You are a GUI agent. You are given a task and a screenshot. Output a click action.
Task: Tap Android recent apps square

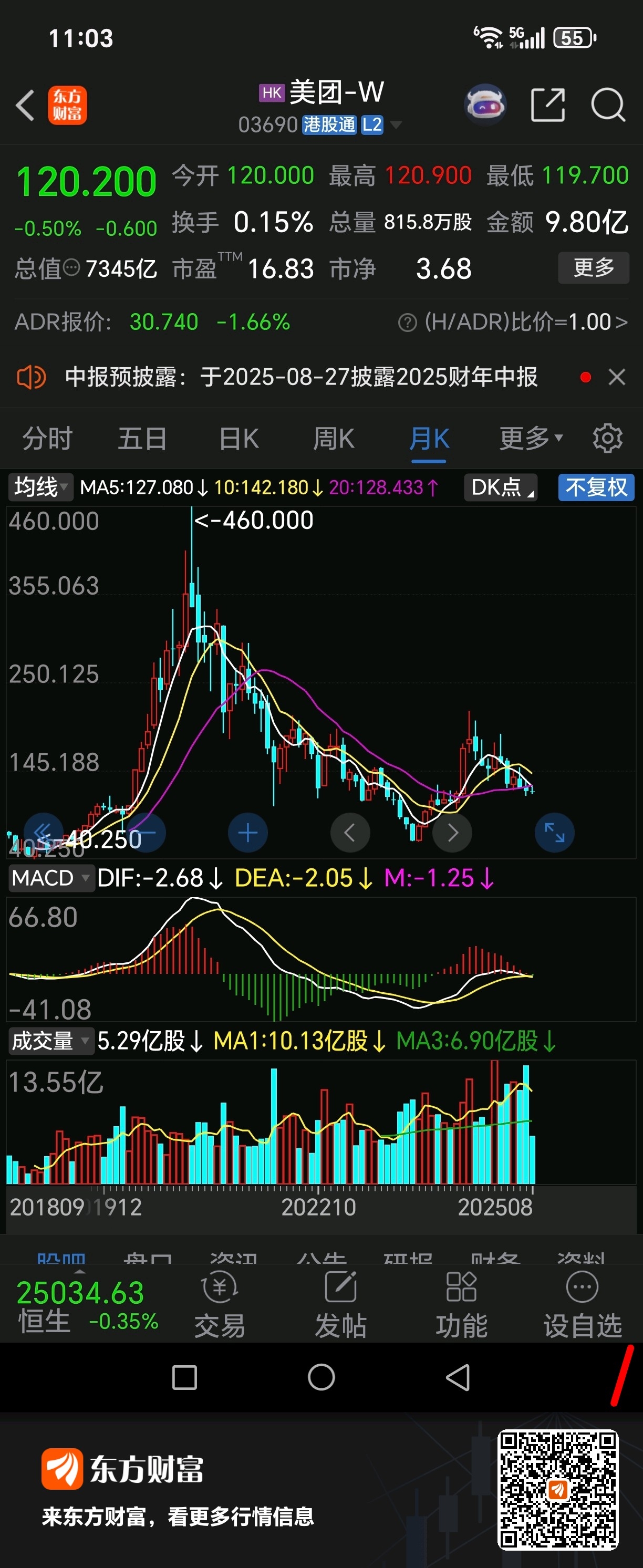click(184, 1377)
